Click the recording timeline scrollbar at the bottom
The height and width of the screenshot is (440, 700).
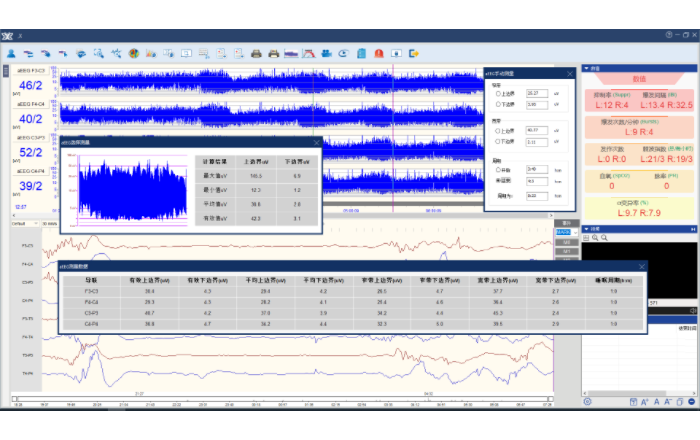pos(282,398)
